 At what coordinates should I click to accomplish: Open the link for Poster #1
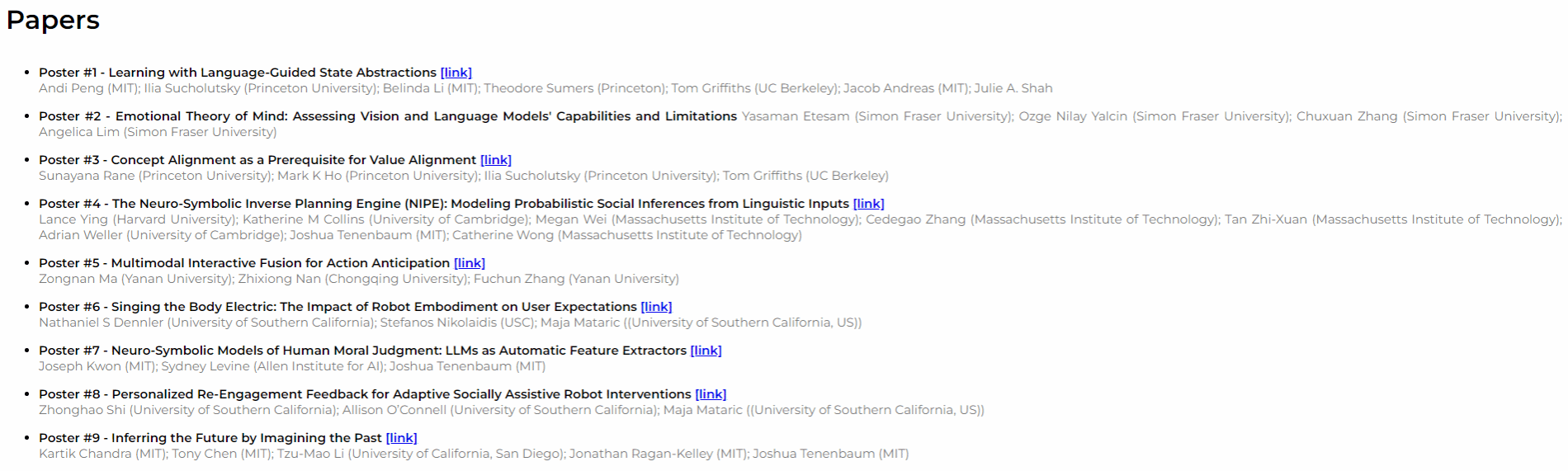pyautogui.click(x=456, y=73)
